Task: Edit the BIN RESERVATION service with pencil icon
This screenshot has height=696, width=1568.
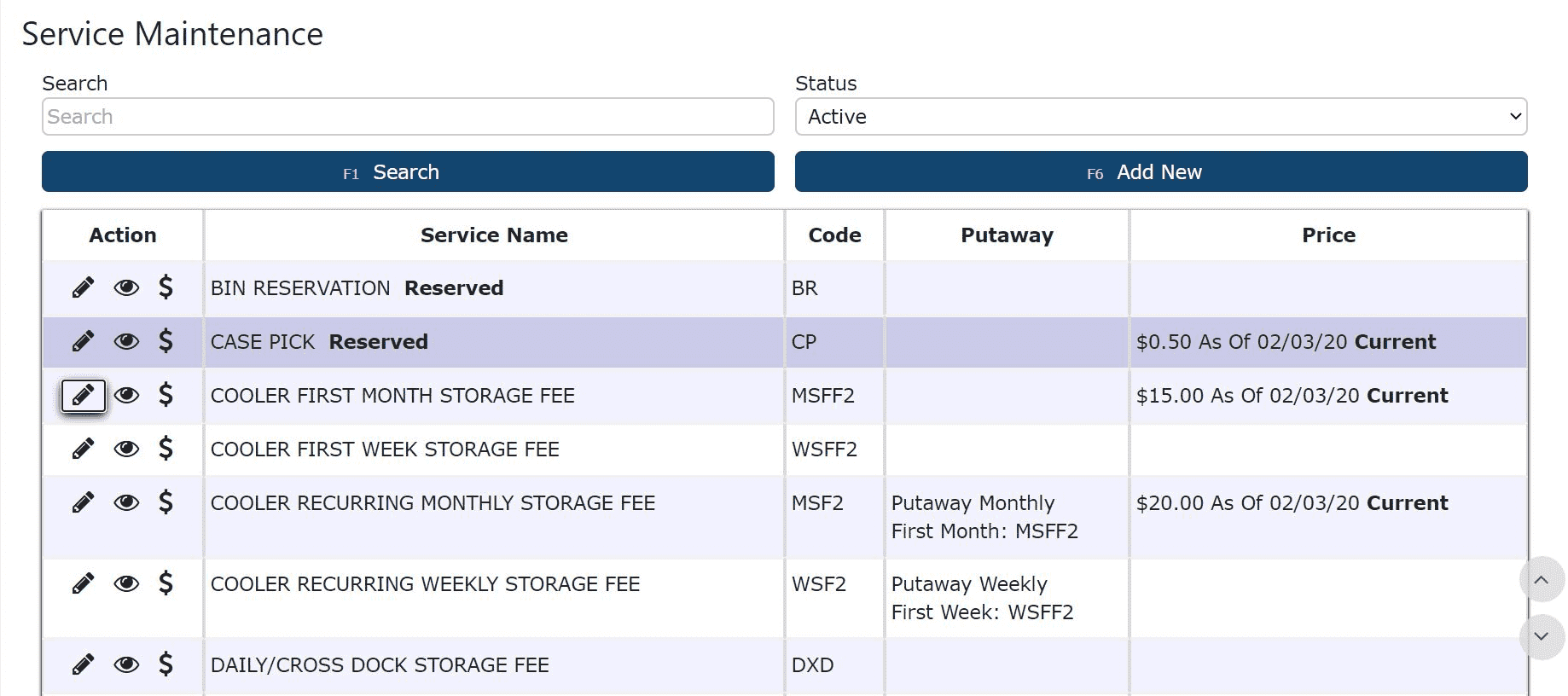Action: point(83,287)
